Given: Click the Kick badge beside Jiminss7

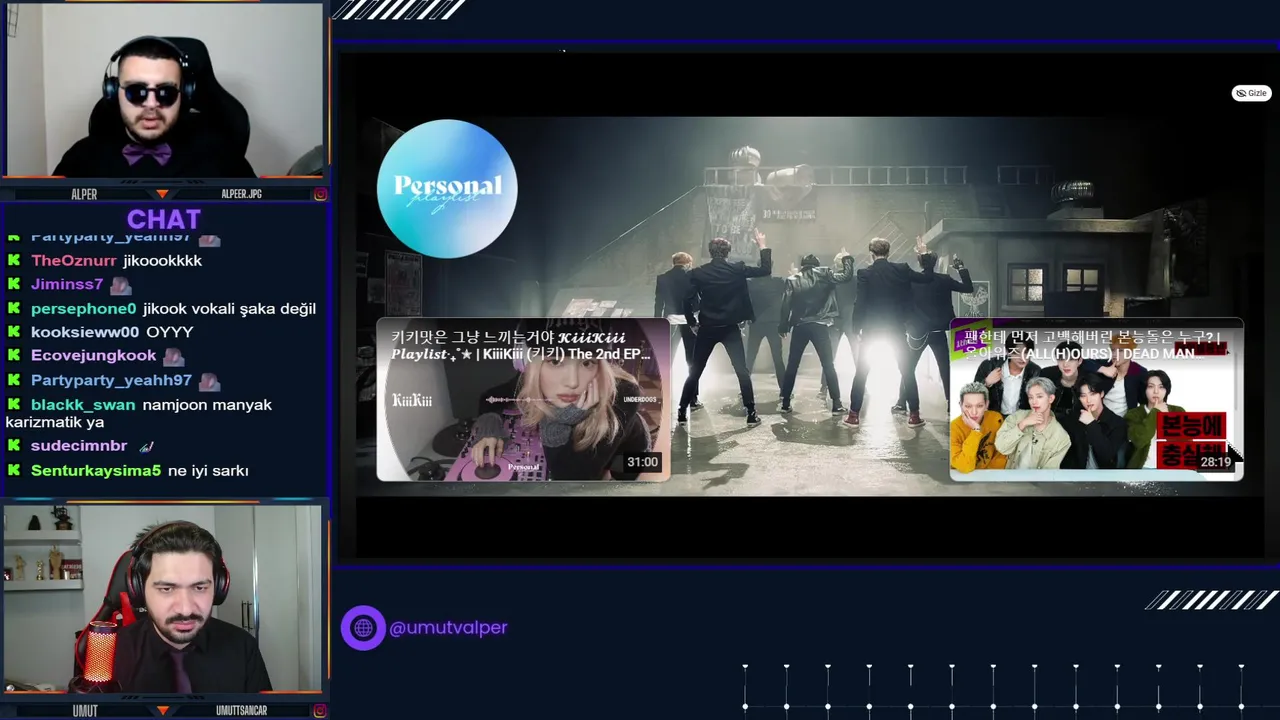Looking at the screenshot, I should (x=14, y=284).
